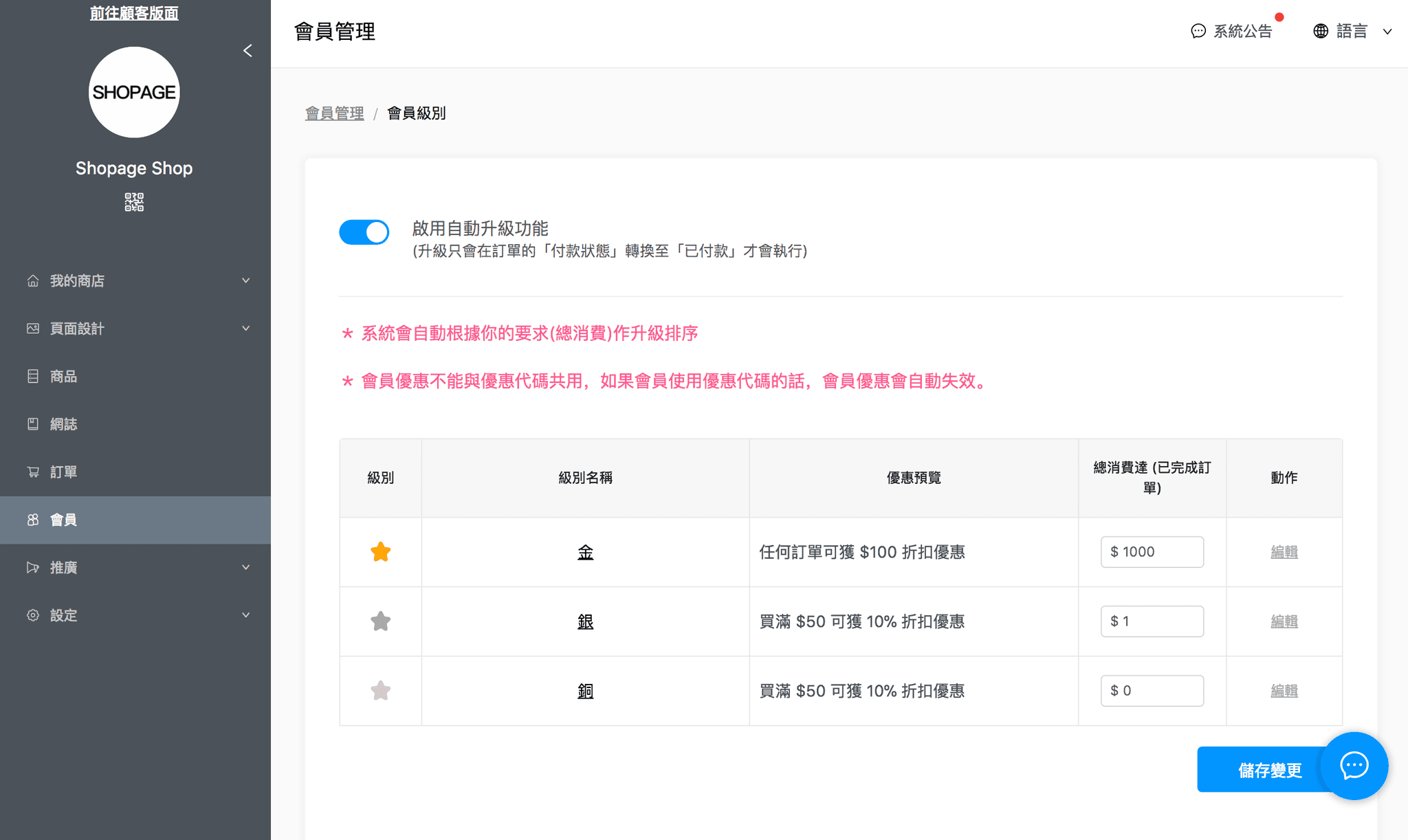1408x840 pixels.
Task: Open the 語言 language dropdown
Action: tap(1352, 31)
